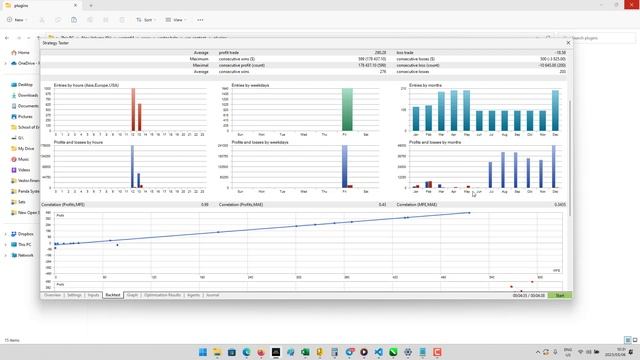This screenshot has width=640, height=360.
Task: Open File Explorer from the taskbar
Action: [217, 352]
